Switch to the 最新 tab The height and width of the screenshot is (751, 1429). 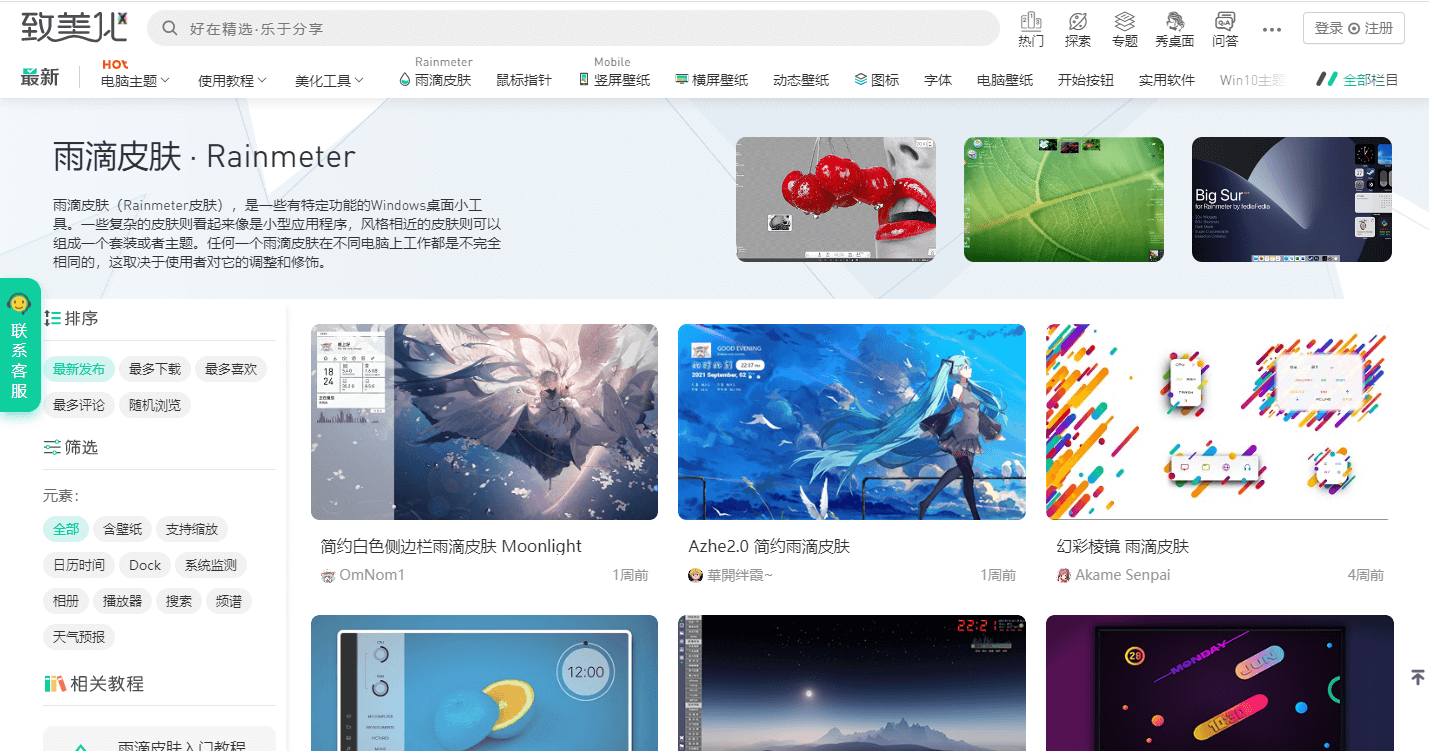coord(40,76)
